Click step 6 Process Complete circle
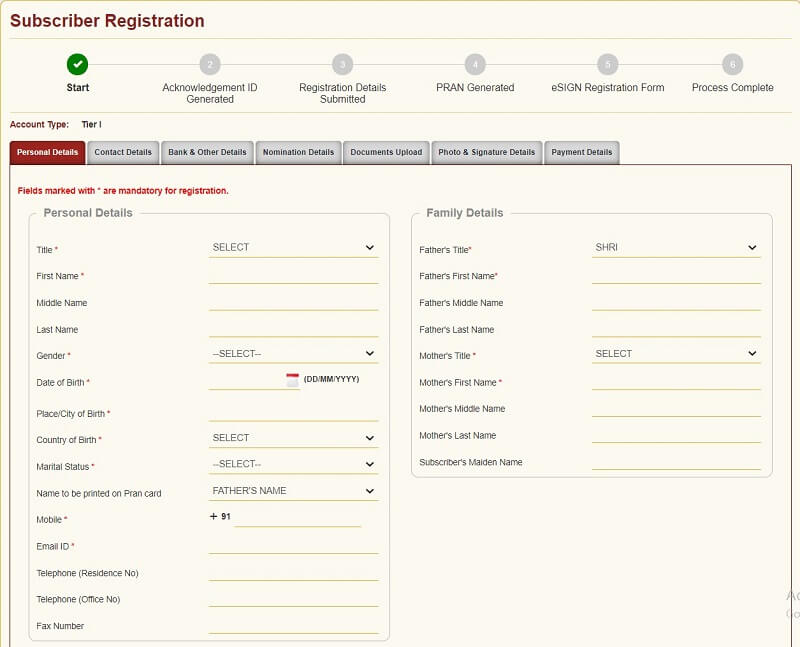Viewport: 800px width, 647px height. click(x=732, y=64)
